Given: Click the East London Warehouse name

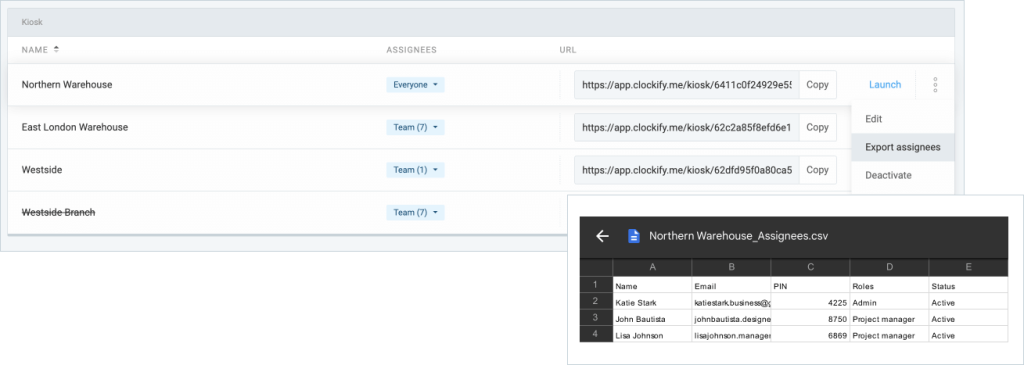Looking at the screenshot, I should click(74, 127).
